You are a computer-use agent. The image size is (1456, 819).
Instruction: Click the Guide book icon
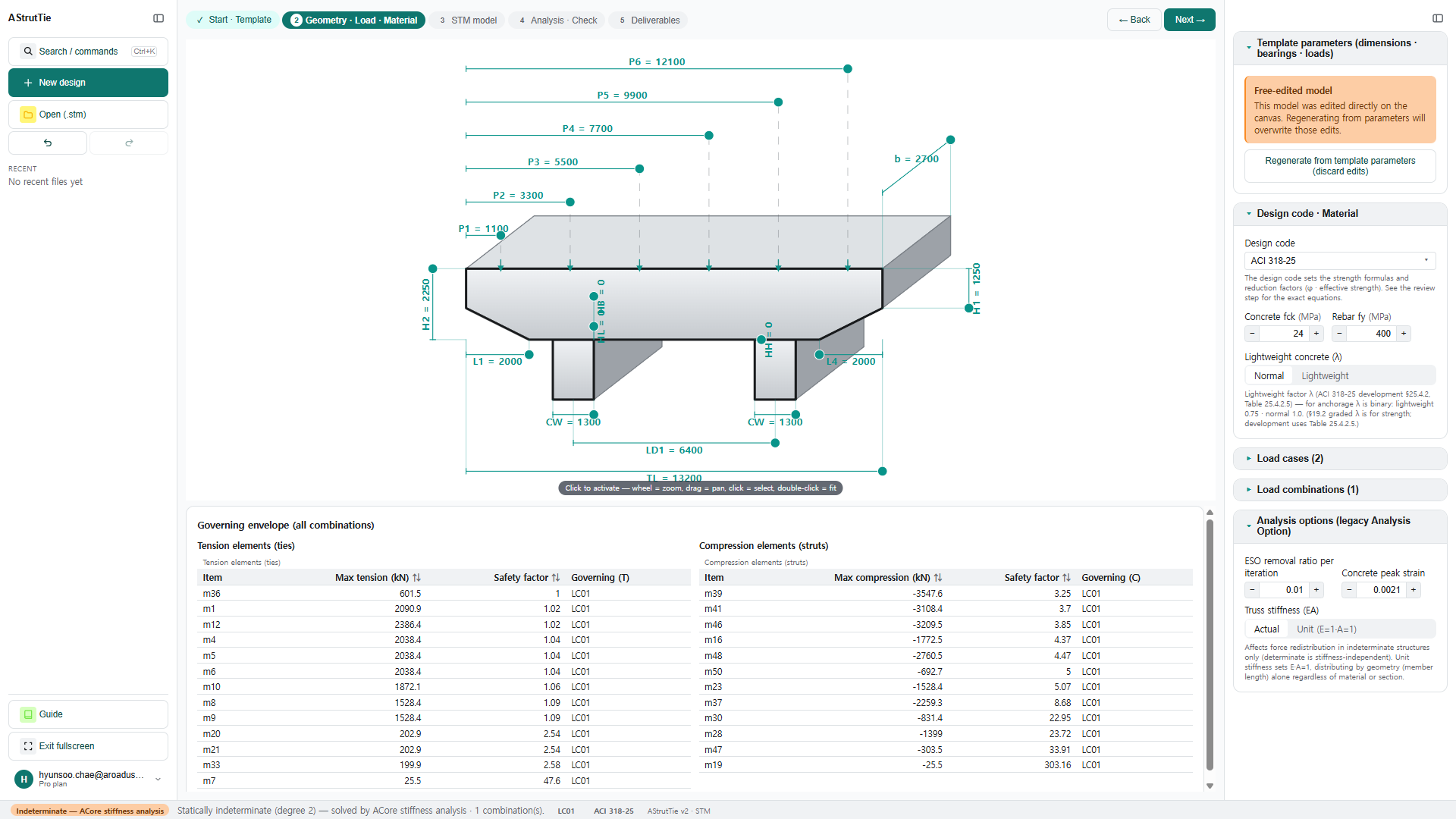(28, 714)
